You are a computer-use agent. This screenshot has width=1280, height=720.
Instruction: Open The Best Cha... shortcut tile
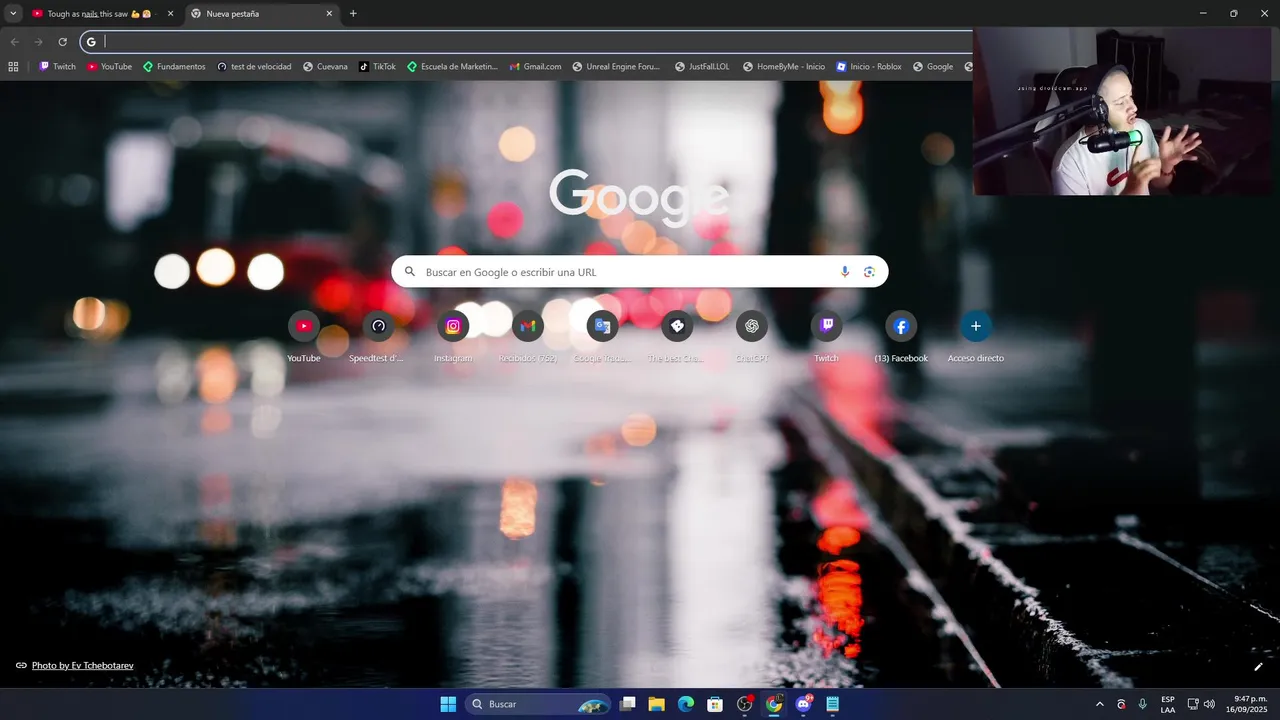677,337
